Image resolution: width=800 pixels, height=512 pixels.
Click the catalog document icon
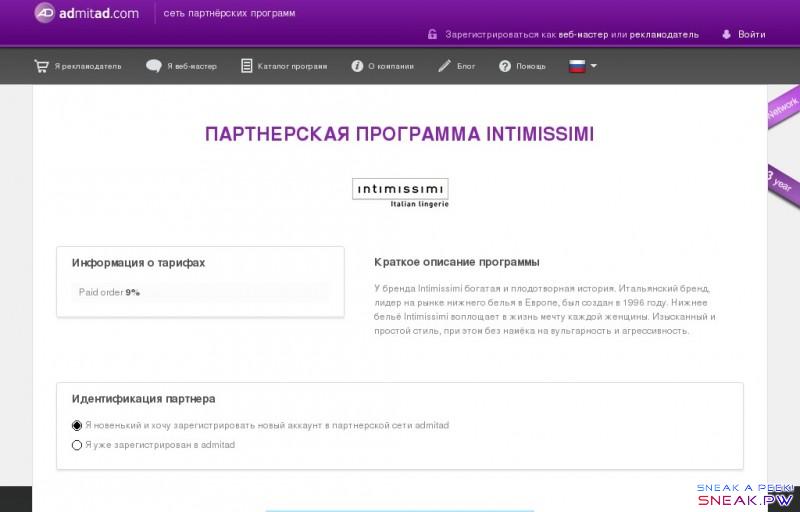click(246, 66)
